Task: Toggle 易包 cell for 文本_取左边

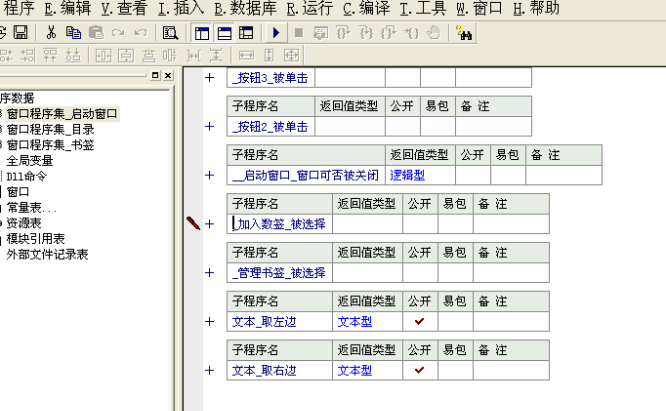Action: (455, 321)
